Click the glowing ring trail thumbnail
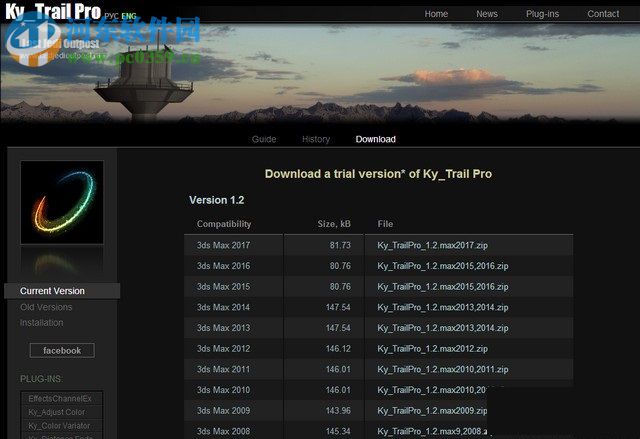This screenshot has width=640, height=439. [62, 202]
